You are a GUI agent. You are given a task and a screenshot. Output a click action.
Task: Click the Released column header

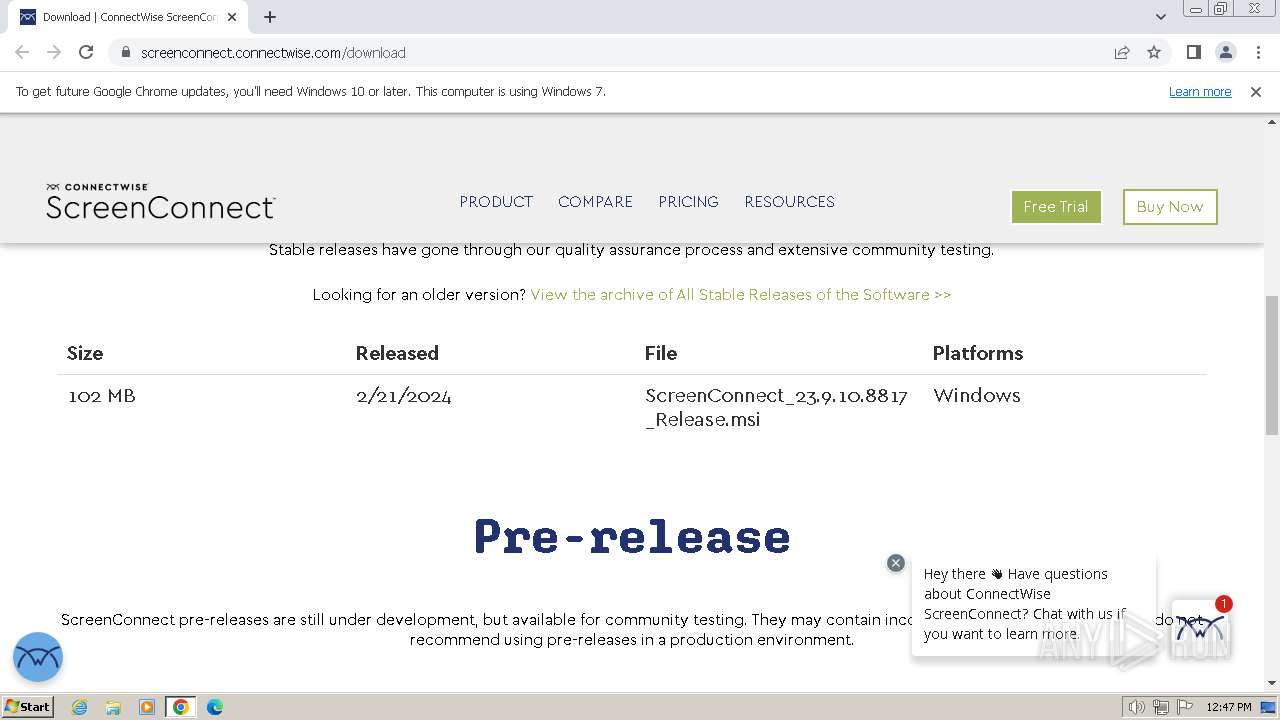click(x=397, y=353)
